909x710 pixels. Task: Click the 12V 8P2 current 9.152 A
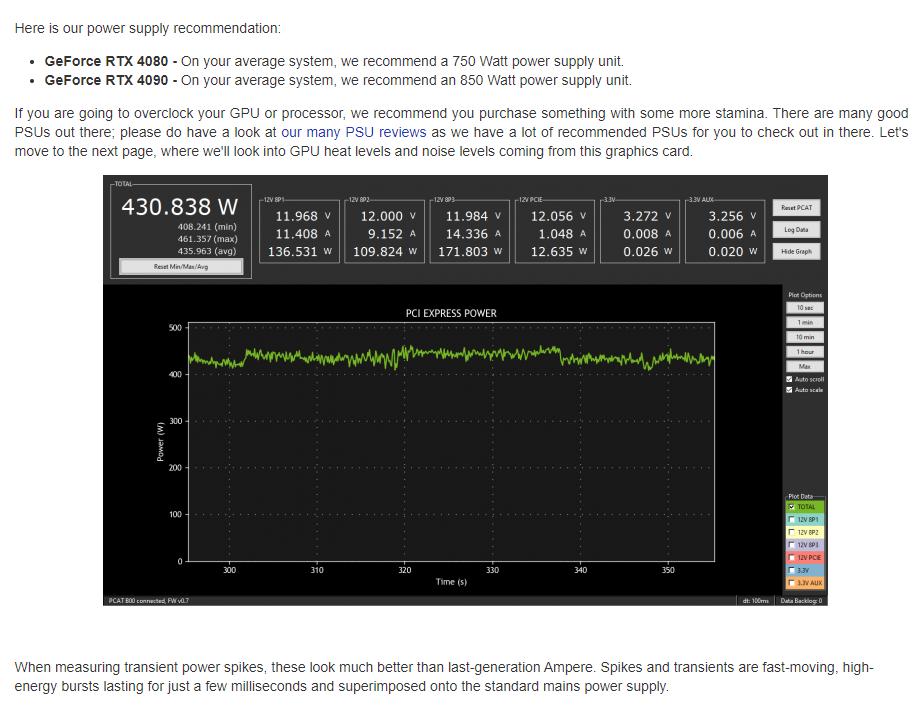pyautogui.click(x=391, y=234)
